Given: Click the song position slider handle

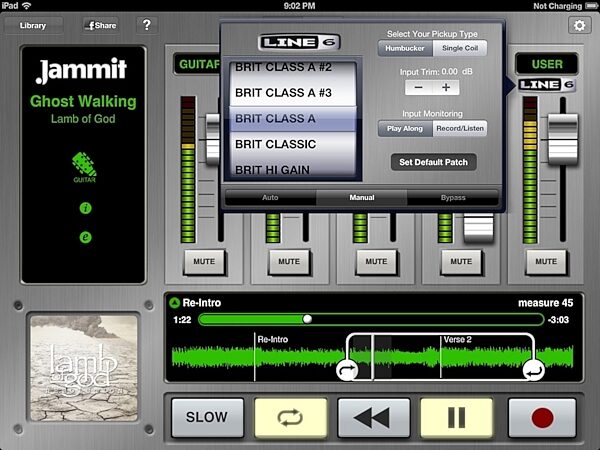Looking at the screenshot, I should pos(307,319).
